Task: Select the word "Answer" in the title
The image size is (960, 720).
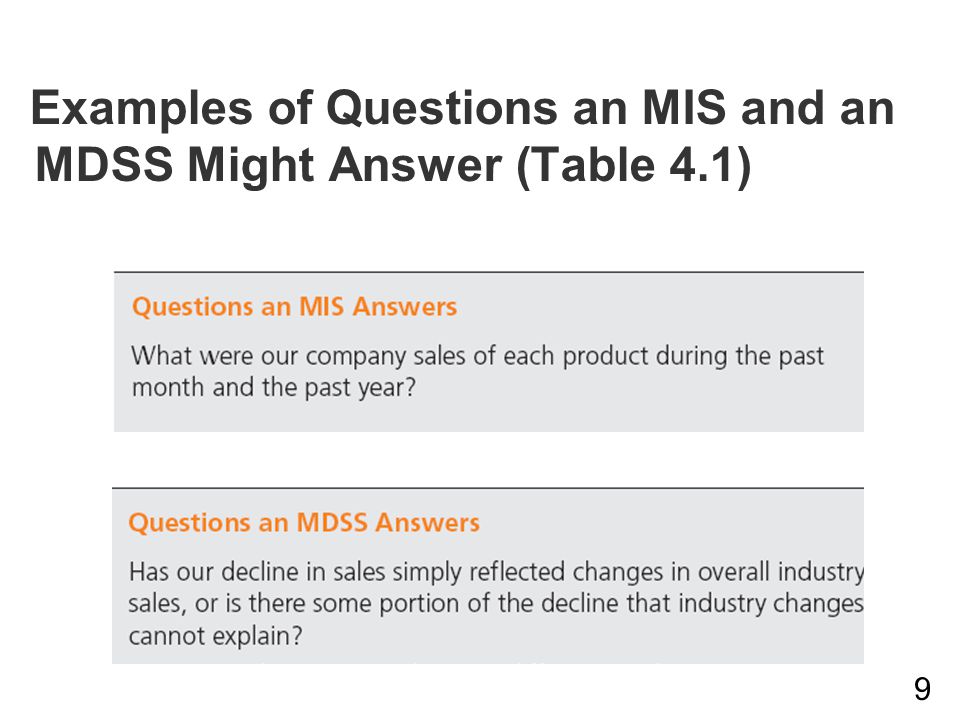Action: point(415,165)
